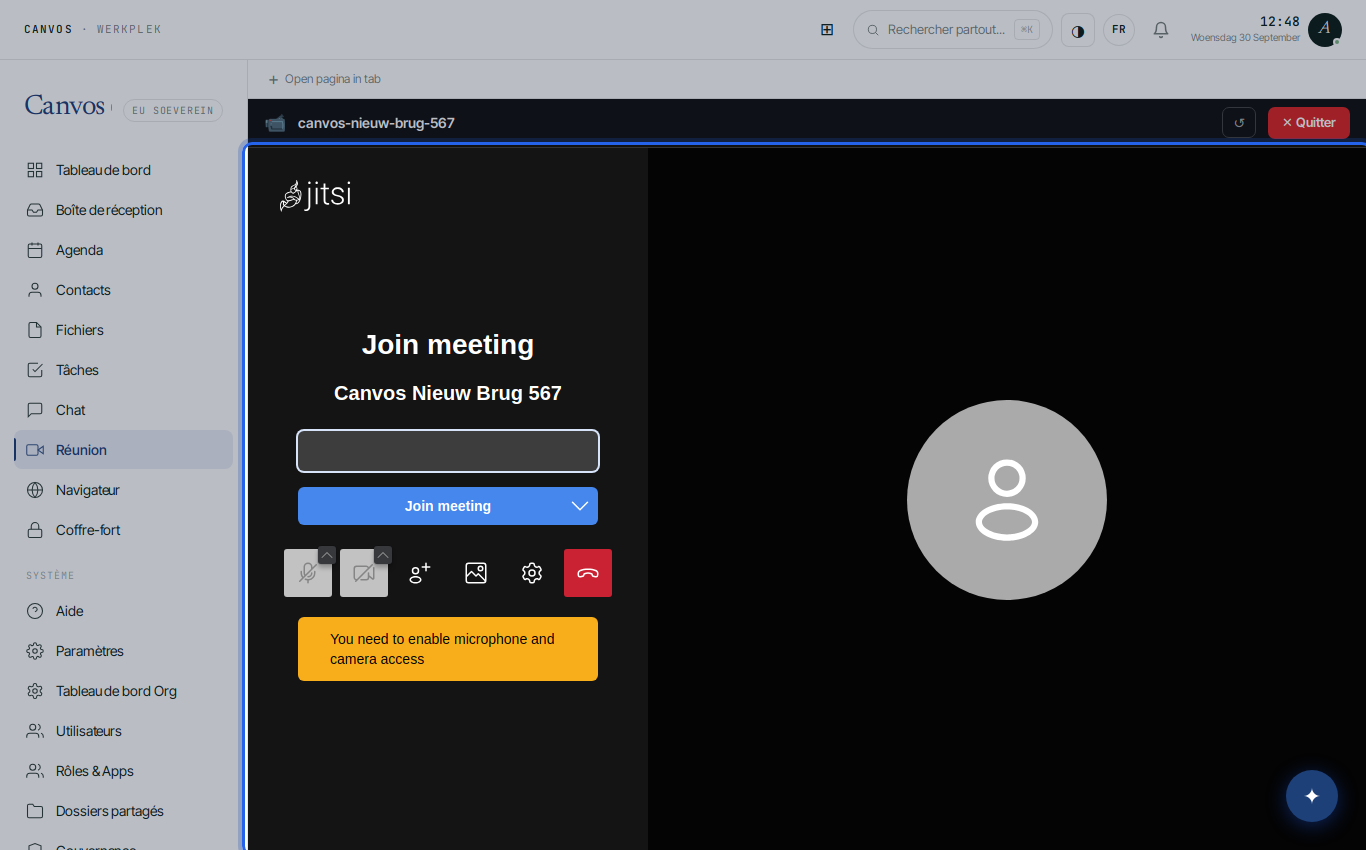The width and height of the screenshot is (1366, 850).
Task: Click the apps grid icon in top bar
Action: coord(827,30)
